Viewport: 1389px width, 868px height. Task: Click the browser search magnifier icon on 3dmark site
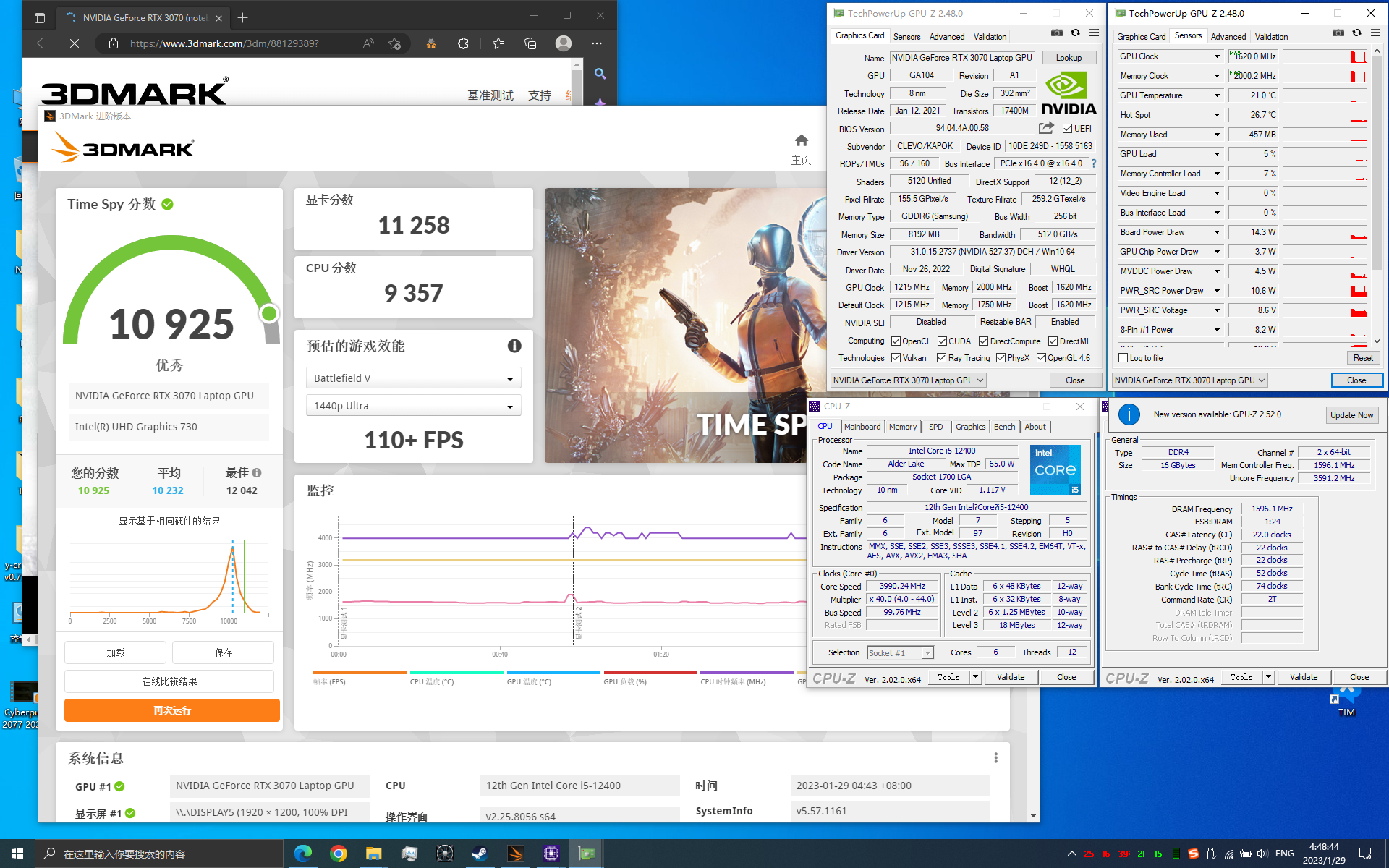point(600,74)
